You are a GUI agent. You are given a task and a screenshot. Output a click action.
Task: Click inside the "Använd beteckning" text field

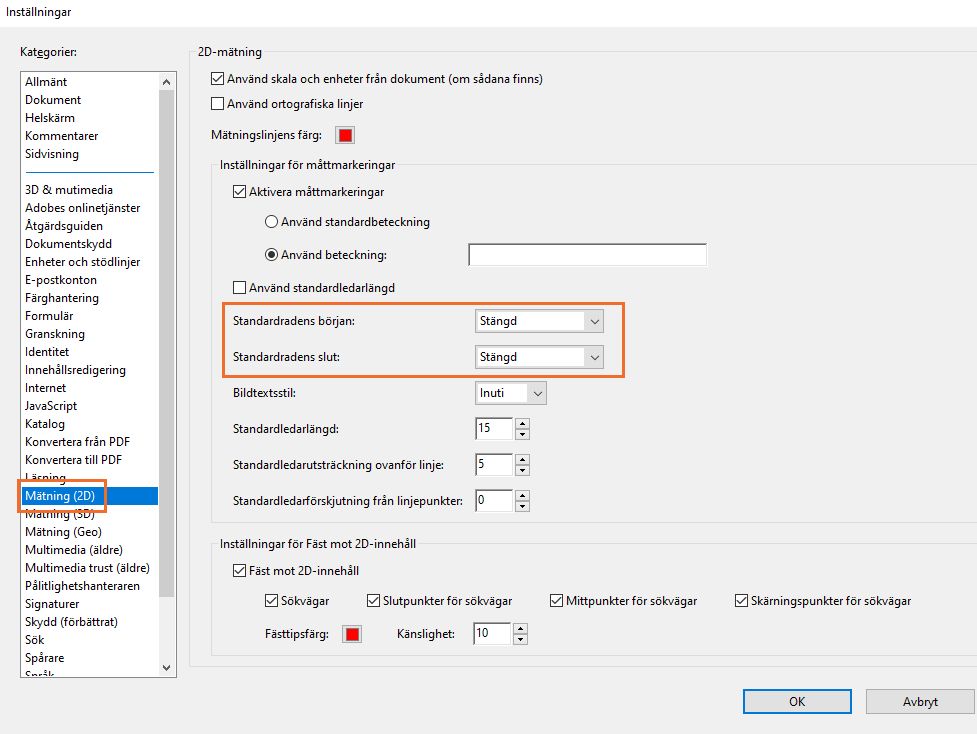[586, 254]
